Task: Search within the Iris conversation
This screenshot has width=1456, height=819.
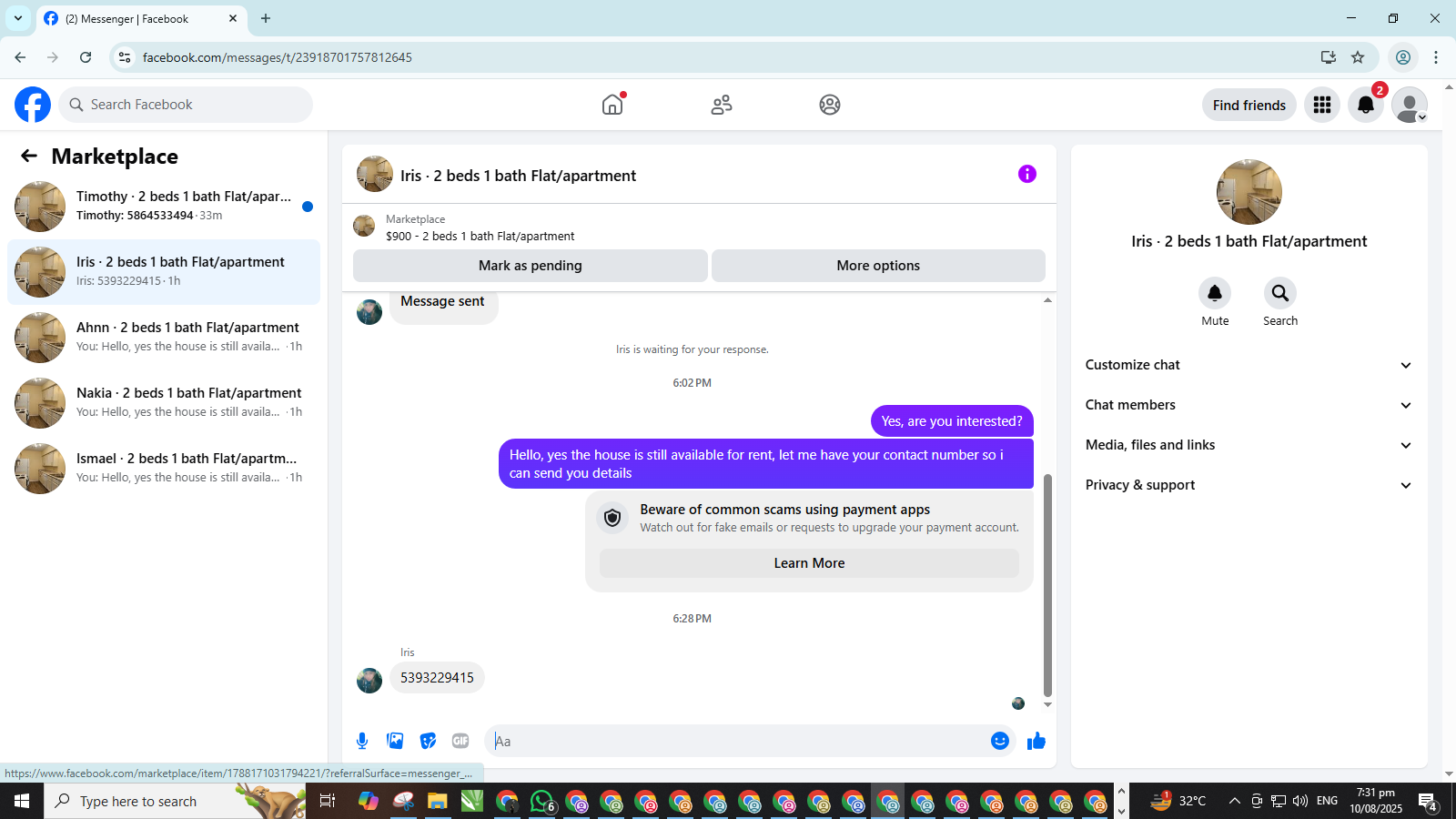Action: [1280, 293]
